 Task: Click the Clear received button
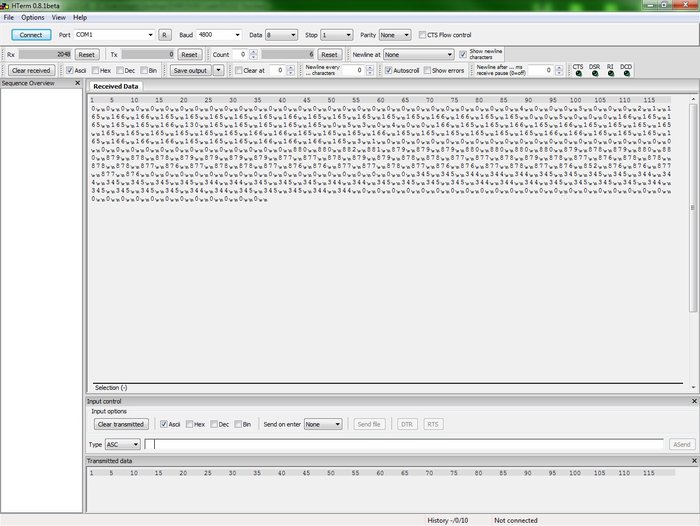click(31, 71)
